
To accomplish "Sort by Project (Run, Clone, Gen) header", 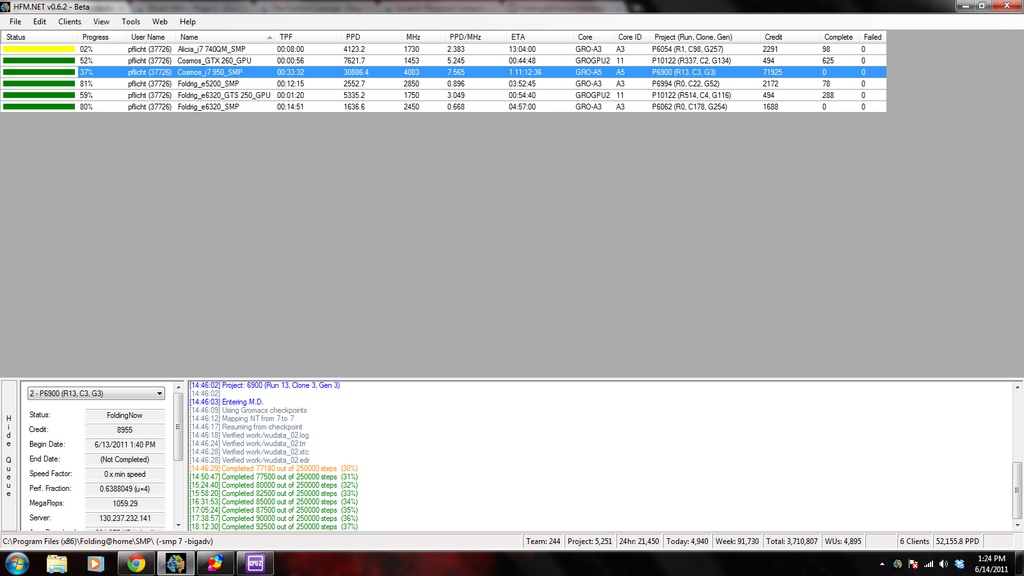I will [705, 37].
